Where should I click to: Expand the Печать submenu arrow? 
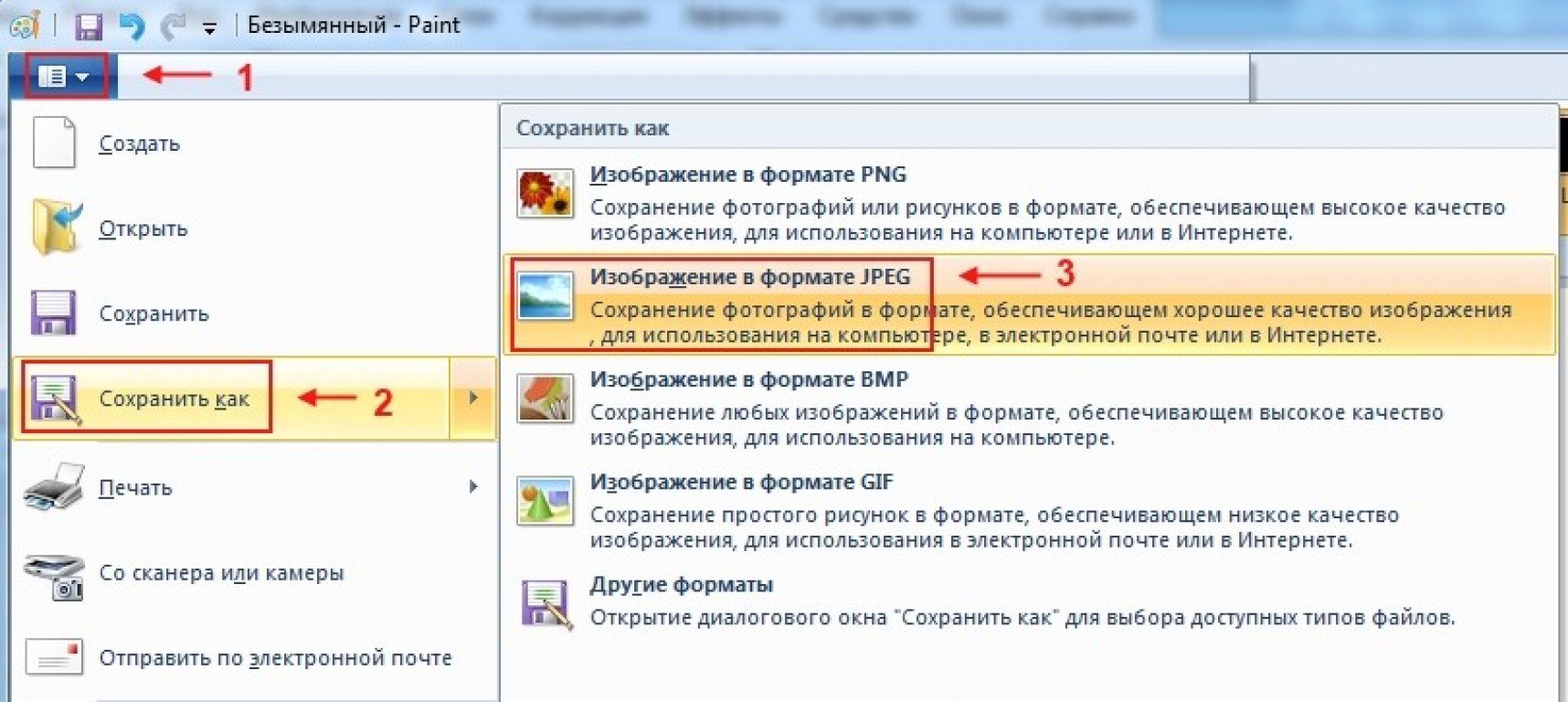click(472, 486)
